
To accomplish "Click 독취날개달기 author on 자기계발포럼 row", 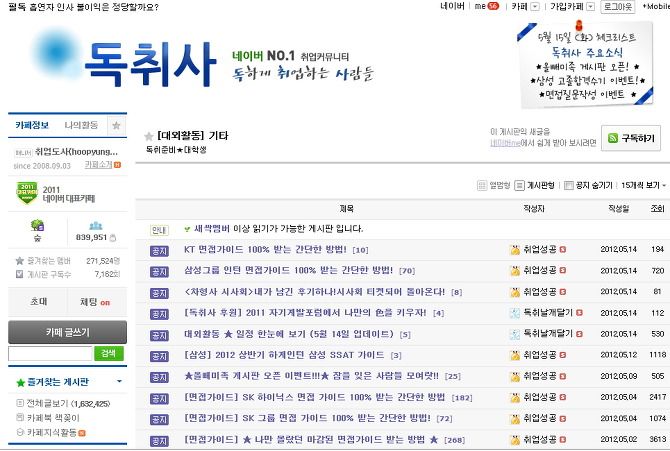I will coord(548,312).
